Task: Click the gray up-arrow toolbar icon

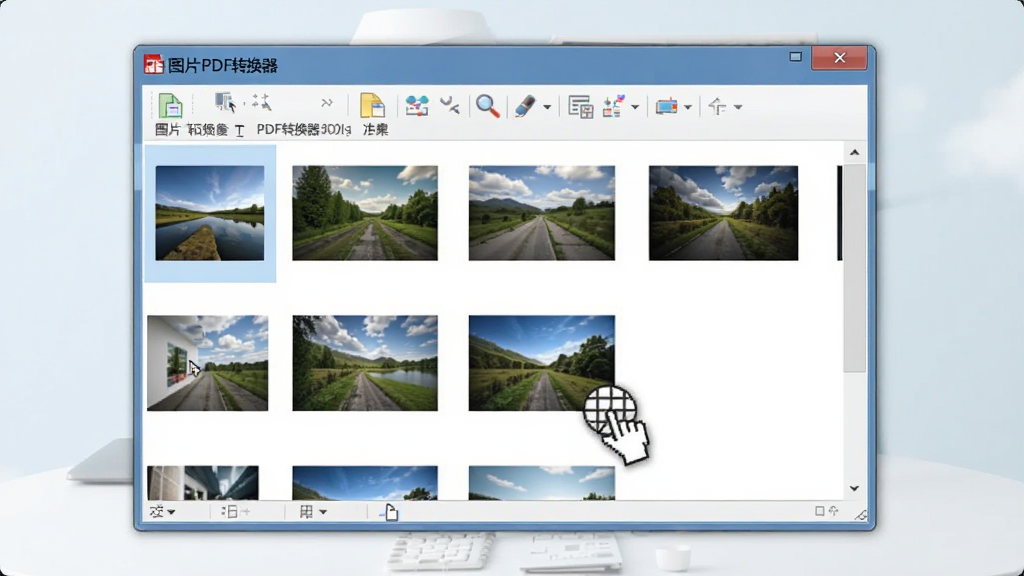Action: 718,106
